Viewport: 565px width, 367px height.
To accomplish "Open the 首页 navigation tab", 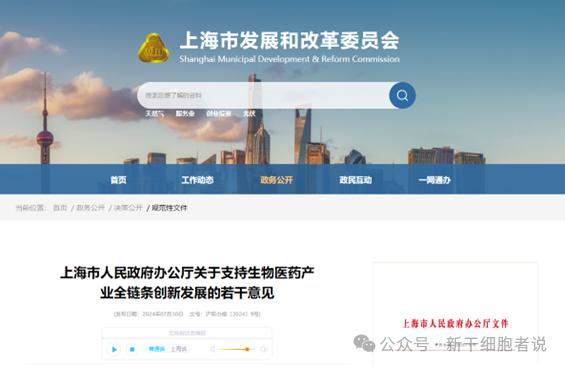I will point(118,180).
